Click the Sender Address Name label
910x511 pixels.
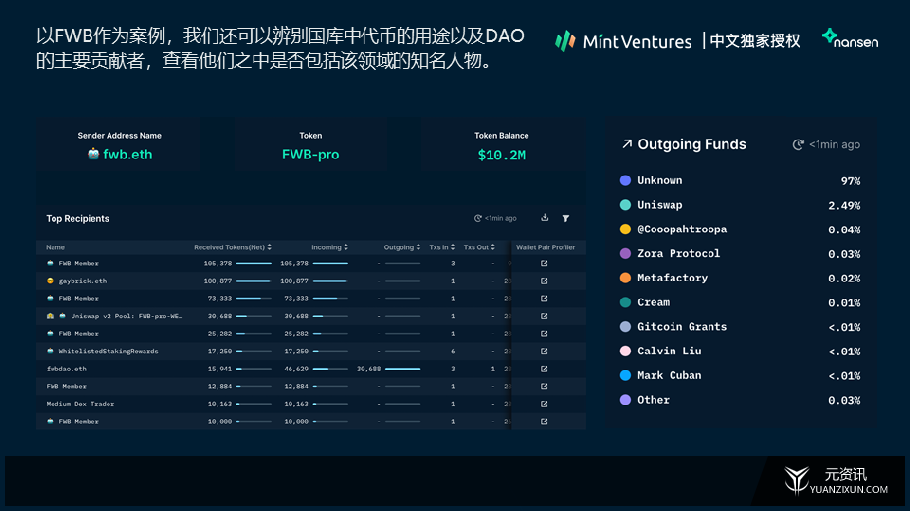click(x=120, y=136)
